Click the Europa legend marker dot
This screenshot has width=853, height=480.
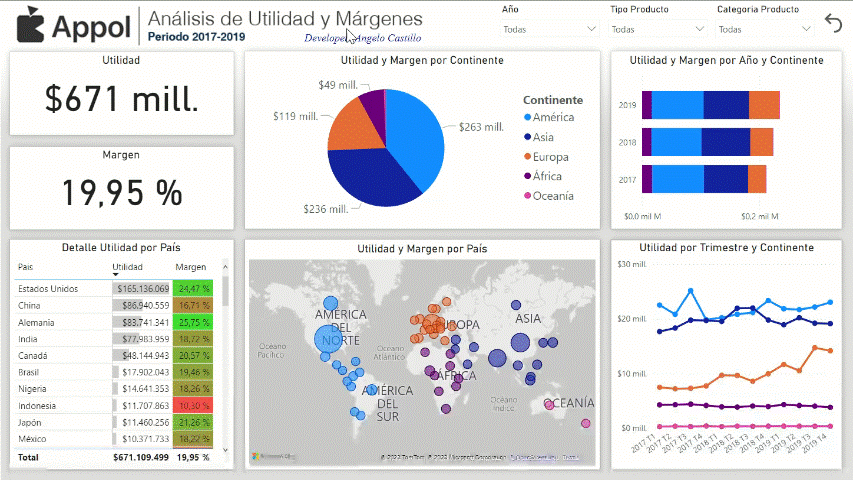(528, 157)
